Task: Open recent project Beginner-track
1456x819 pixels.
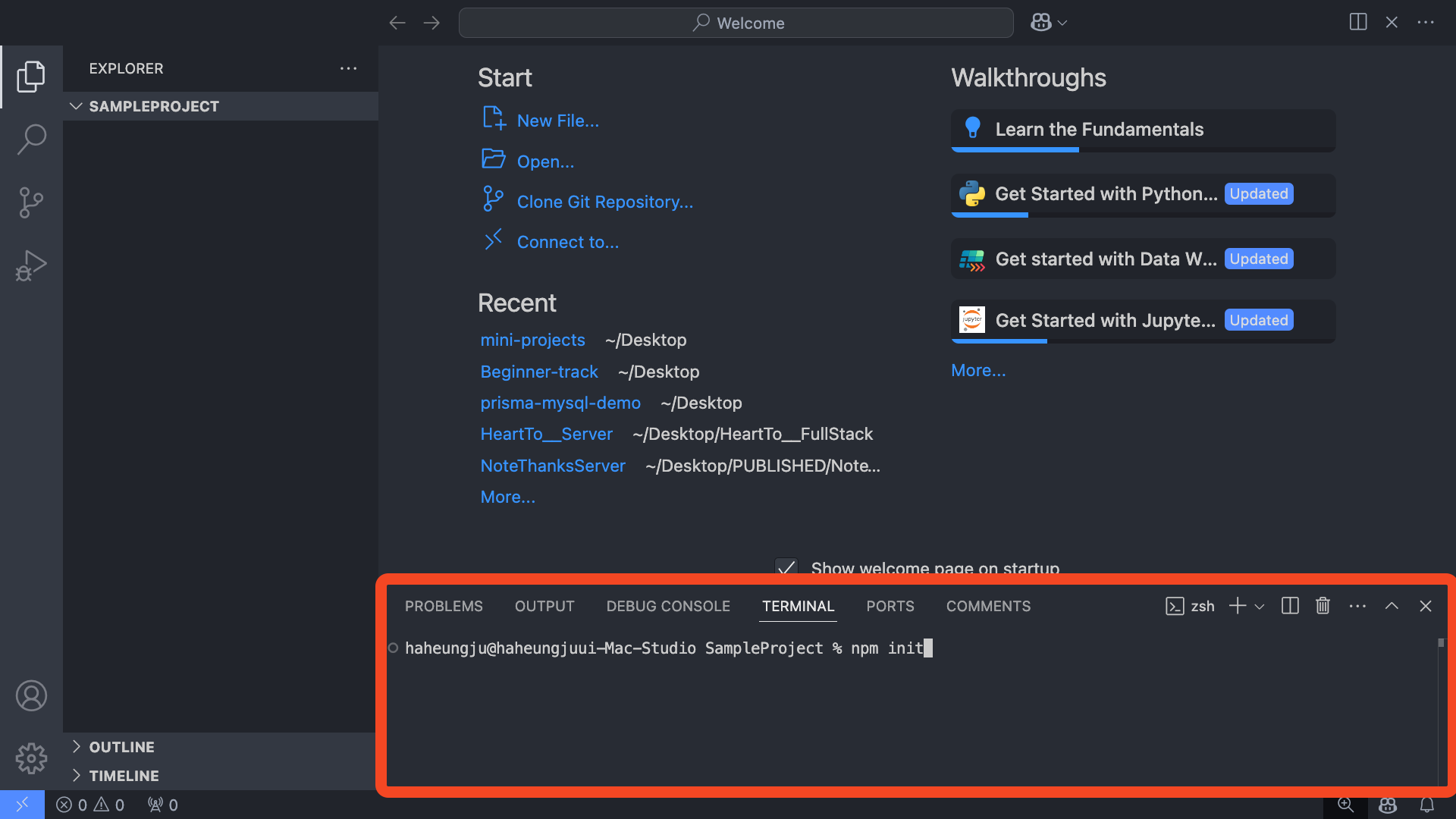Action: pos(539,372)
